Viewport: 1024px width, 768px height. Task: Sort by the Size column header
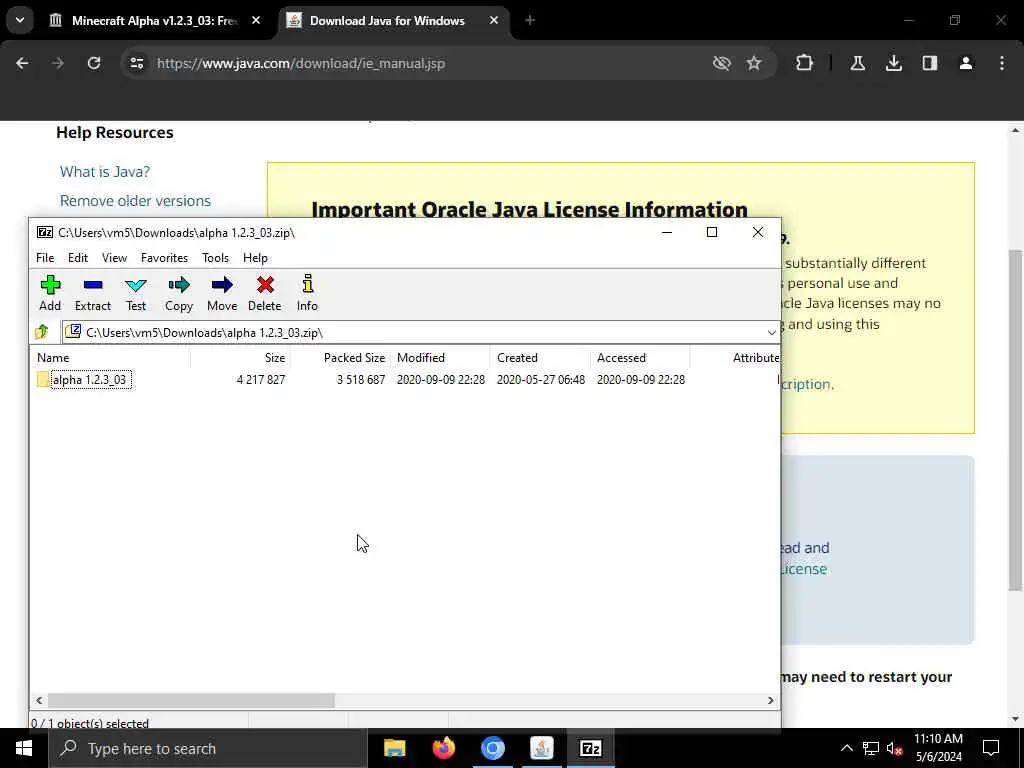pyautogui.click(x=240, y=358)
